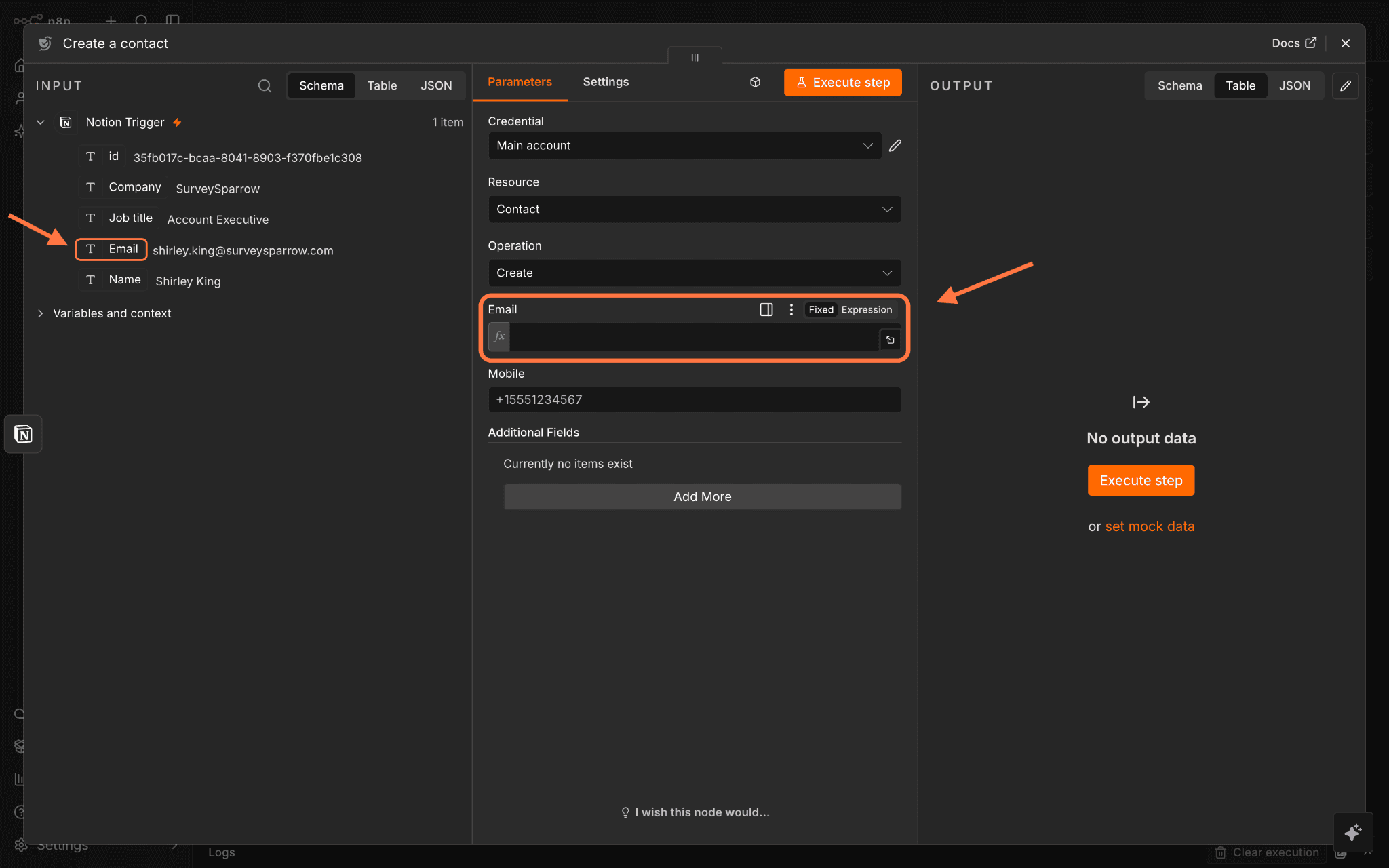1389x868 pixels.
Task: Select the Company schema field pill
Action: [123, 187]
